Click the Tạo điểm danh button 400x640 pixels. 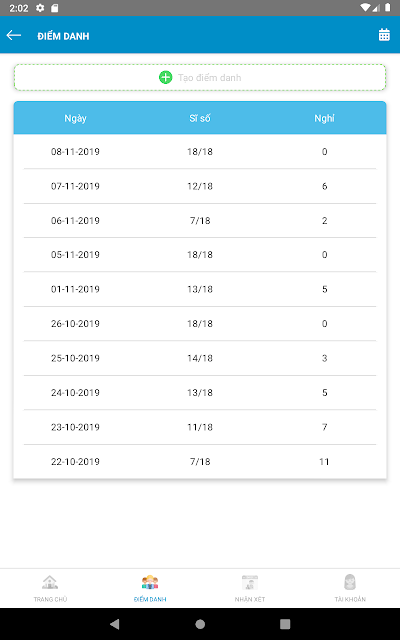click(200, 77)
